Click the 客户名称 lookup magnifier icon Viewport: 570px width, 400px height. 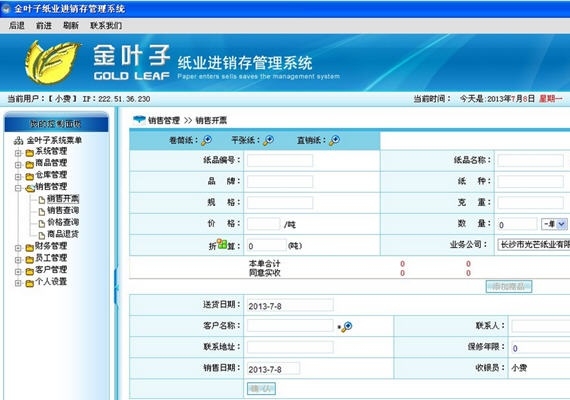point(346,326)
